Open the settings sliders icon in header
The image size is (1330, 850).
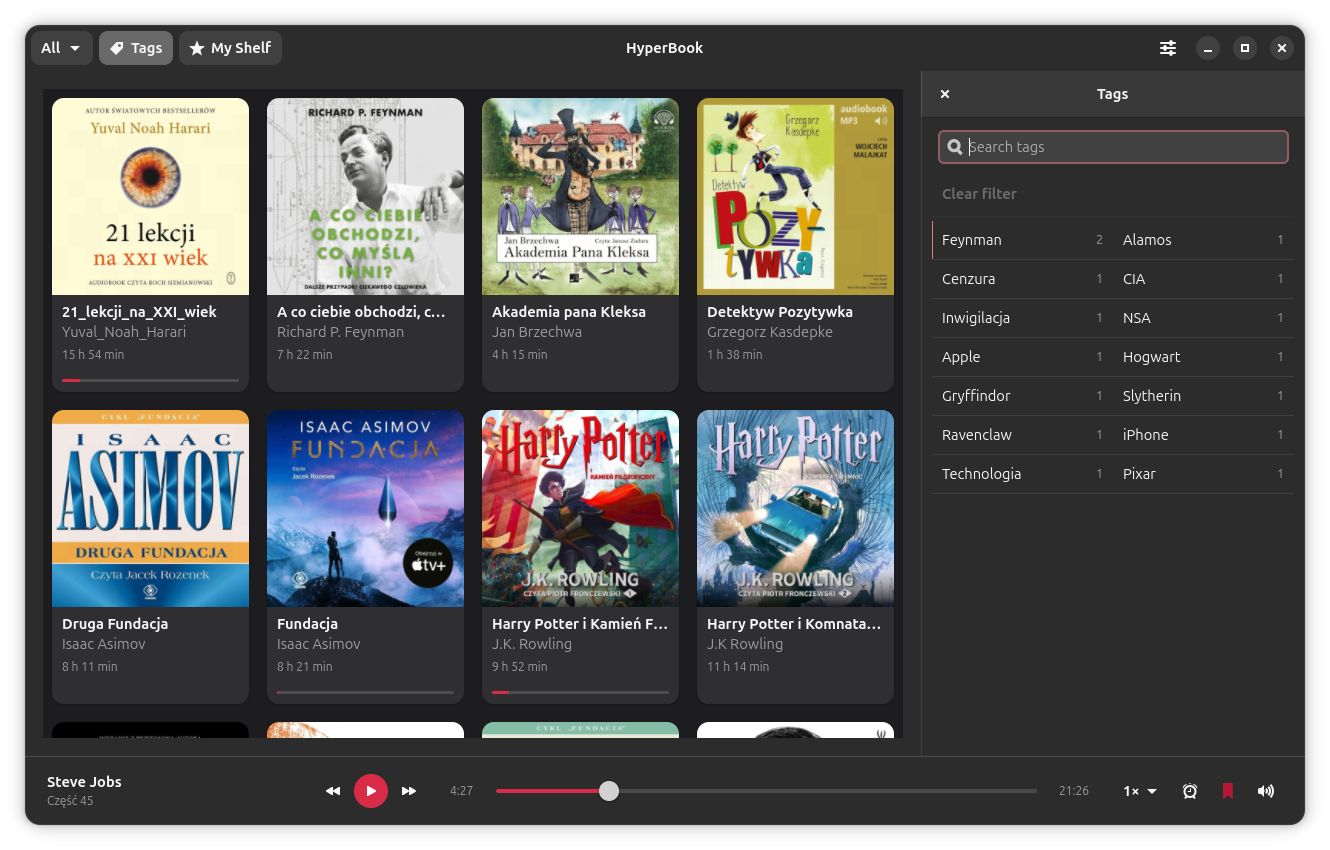tap(1168, 48)
